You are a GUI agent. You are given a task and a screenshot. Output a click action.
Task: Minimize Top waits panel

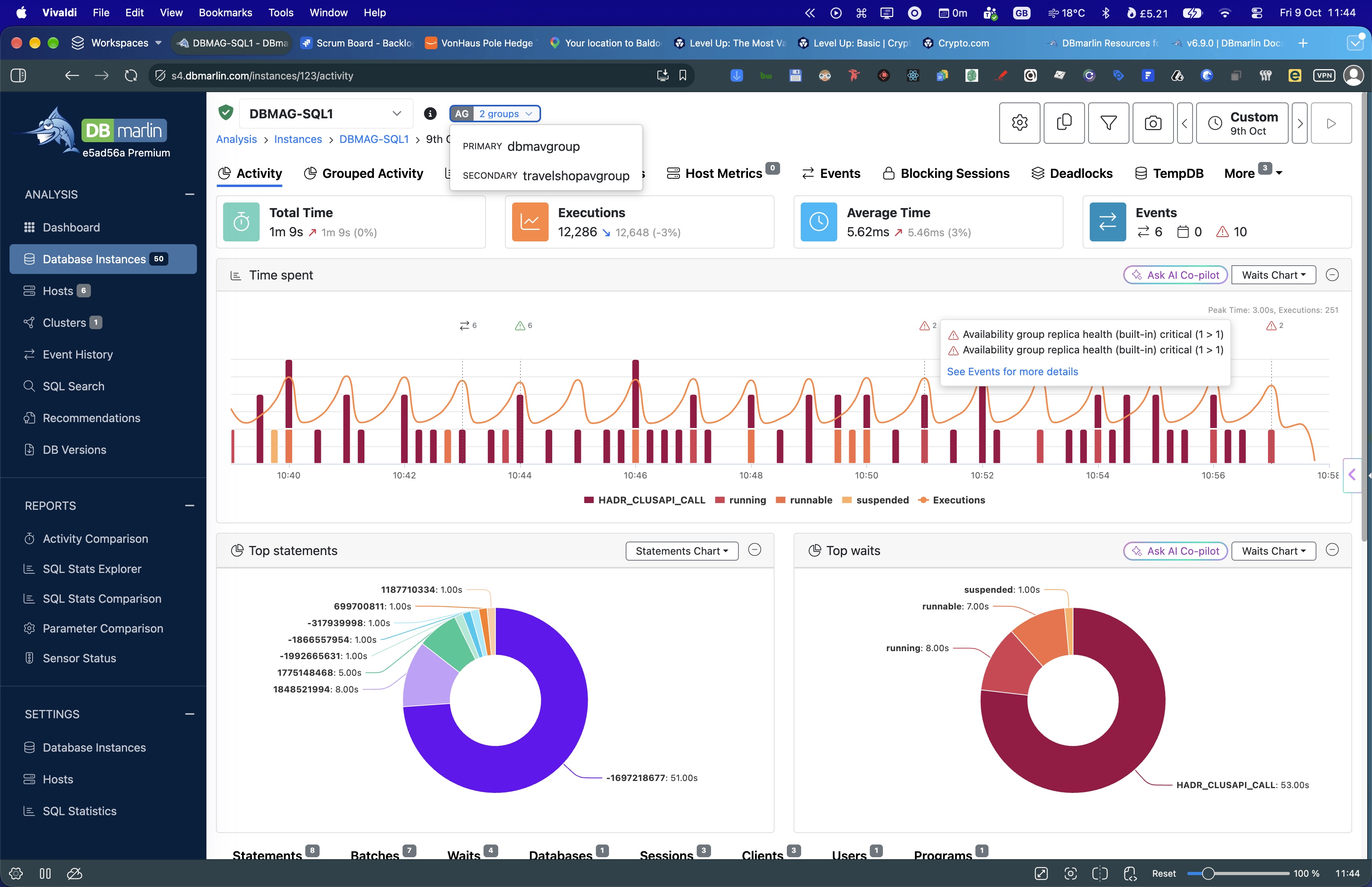pyautogui.click(x=1332, y=550)
